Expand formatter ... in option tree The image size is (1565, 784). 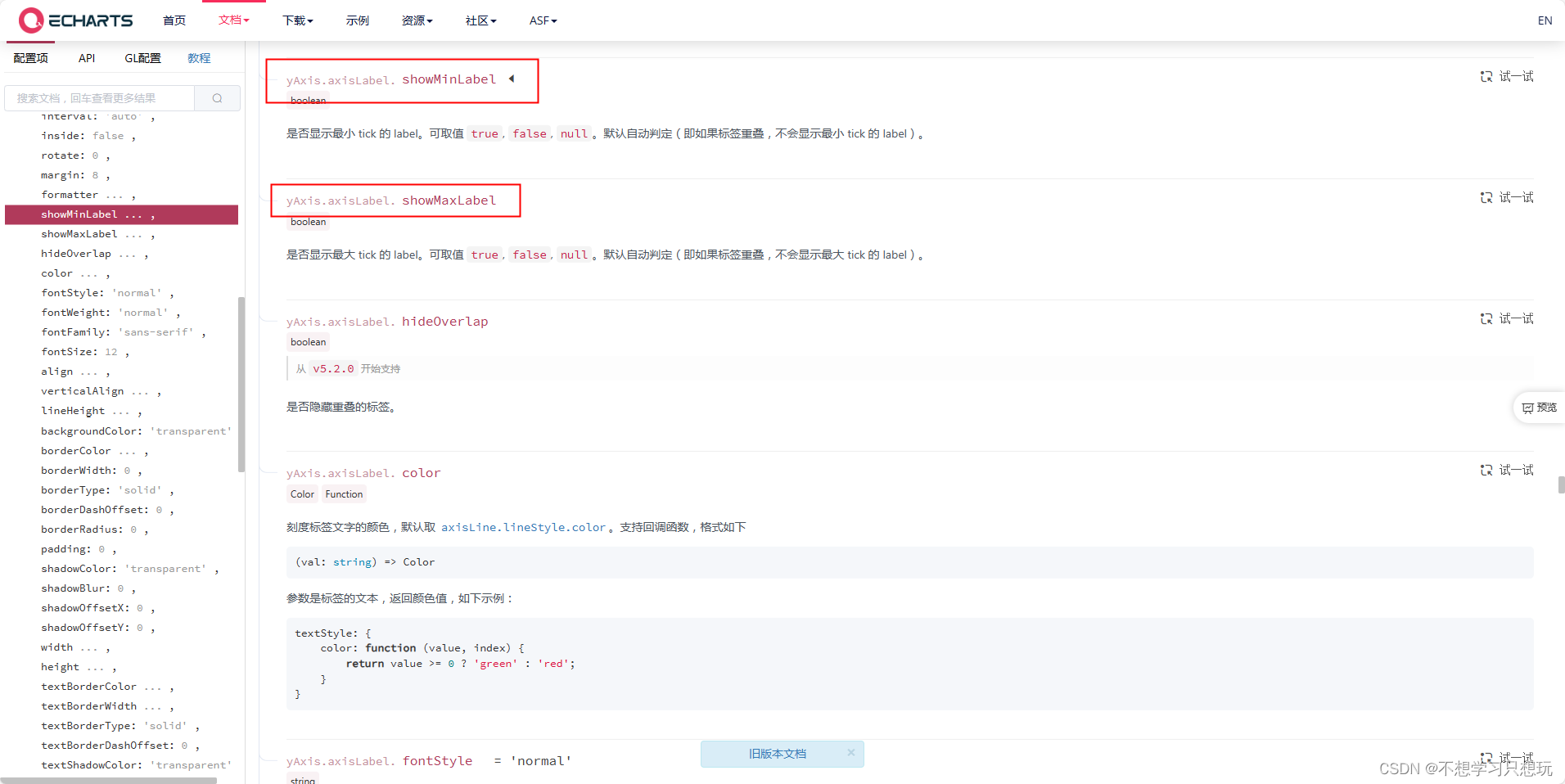pos(88,195)
